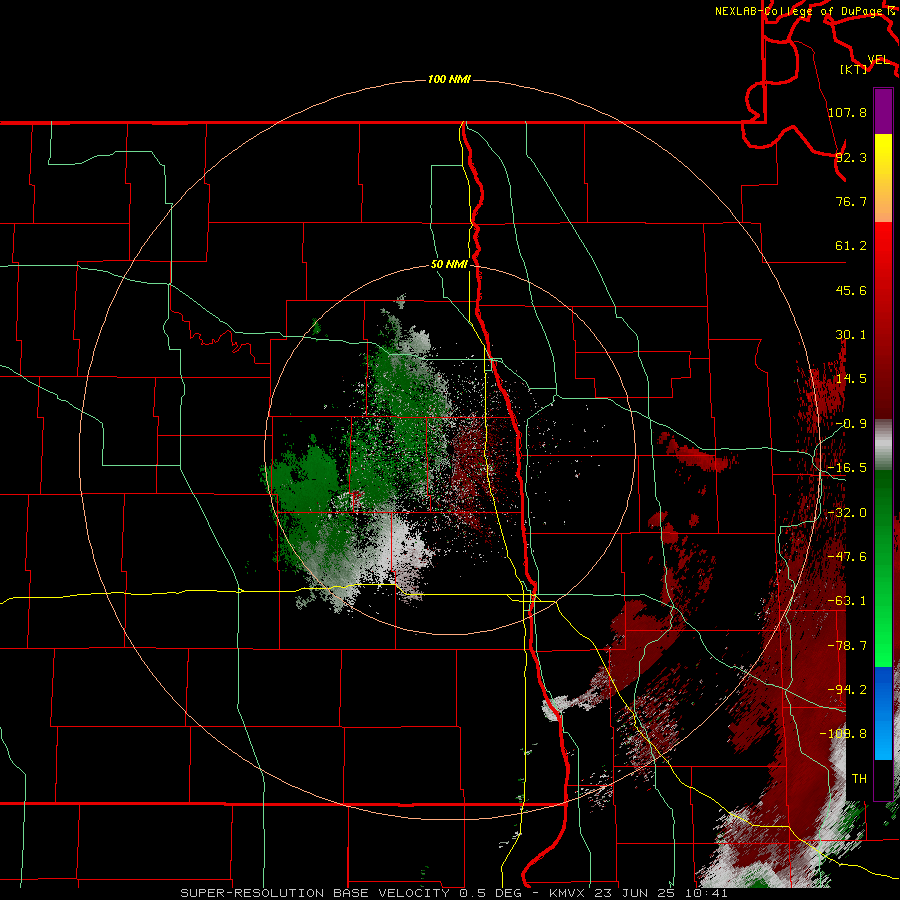900x900 pixels.
Task: Click the -0.9 value on the velocity scale
Action: coord(851,424)
